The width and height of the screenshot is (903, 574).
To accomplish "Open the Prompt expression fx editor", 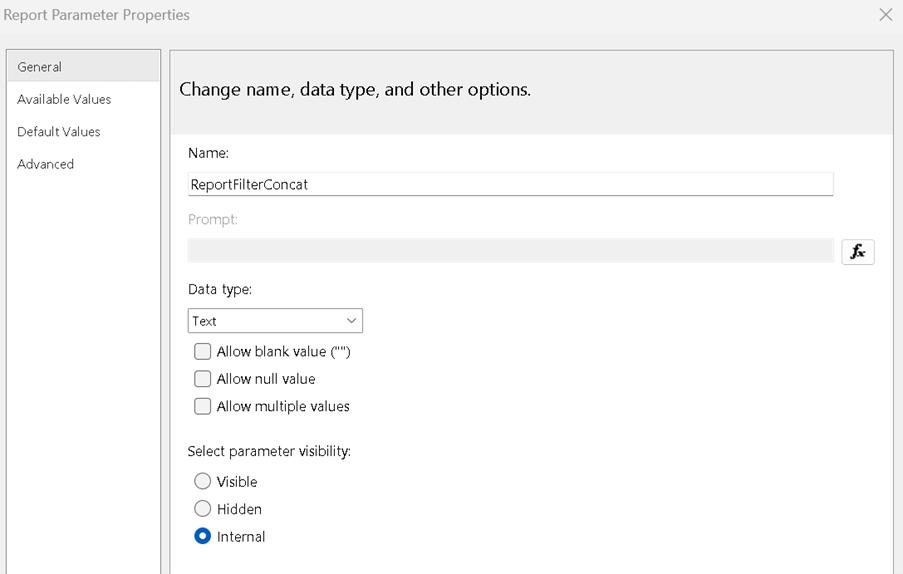I will click(x=857, y=252).
